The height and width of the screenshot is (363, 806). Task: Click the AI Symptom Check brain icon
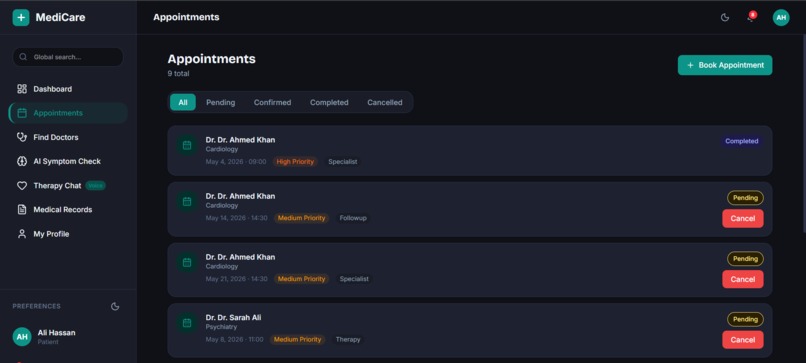22,161
